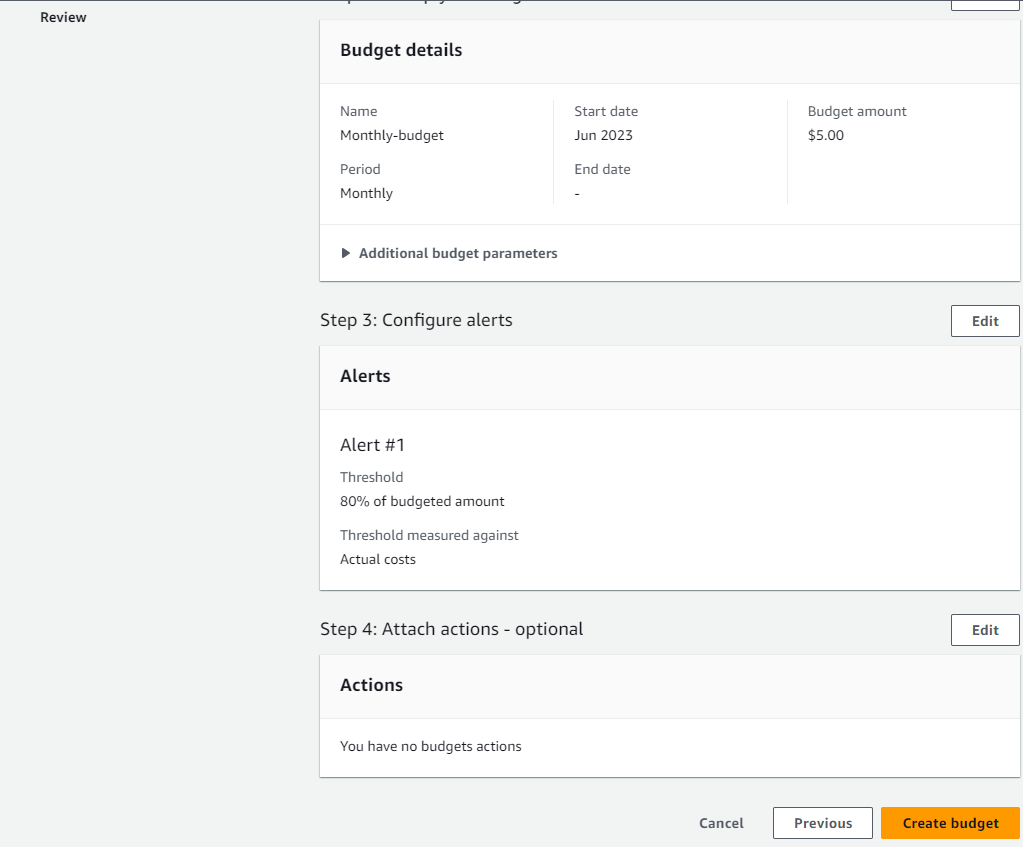Viewport: 1023px width, 847px height.
Task: Click the Actual costs value
Action: pos(378,559)
